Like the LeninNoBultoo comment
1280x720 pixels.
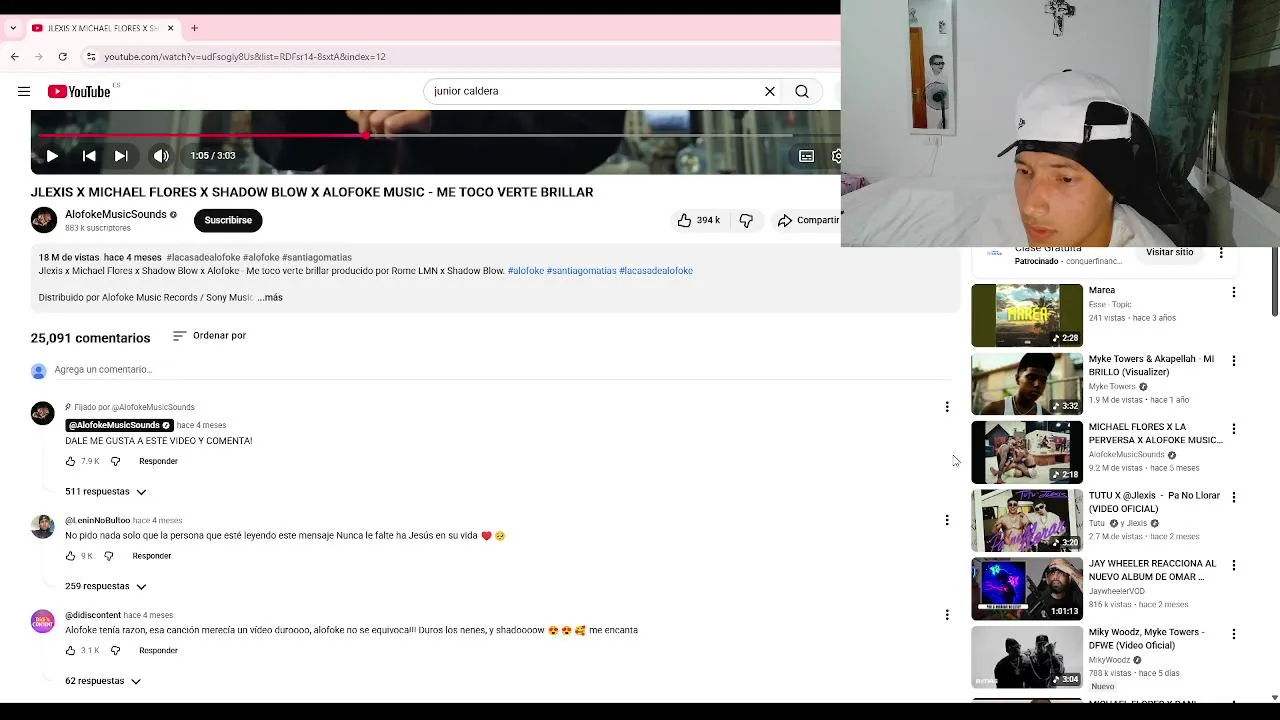tap(70, 556)
